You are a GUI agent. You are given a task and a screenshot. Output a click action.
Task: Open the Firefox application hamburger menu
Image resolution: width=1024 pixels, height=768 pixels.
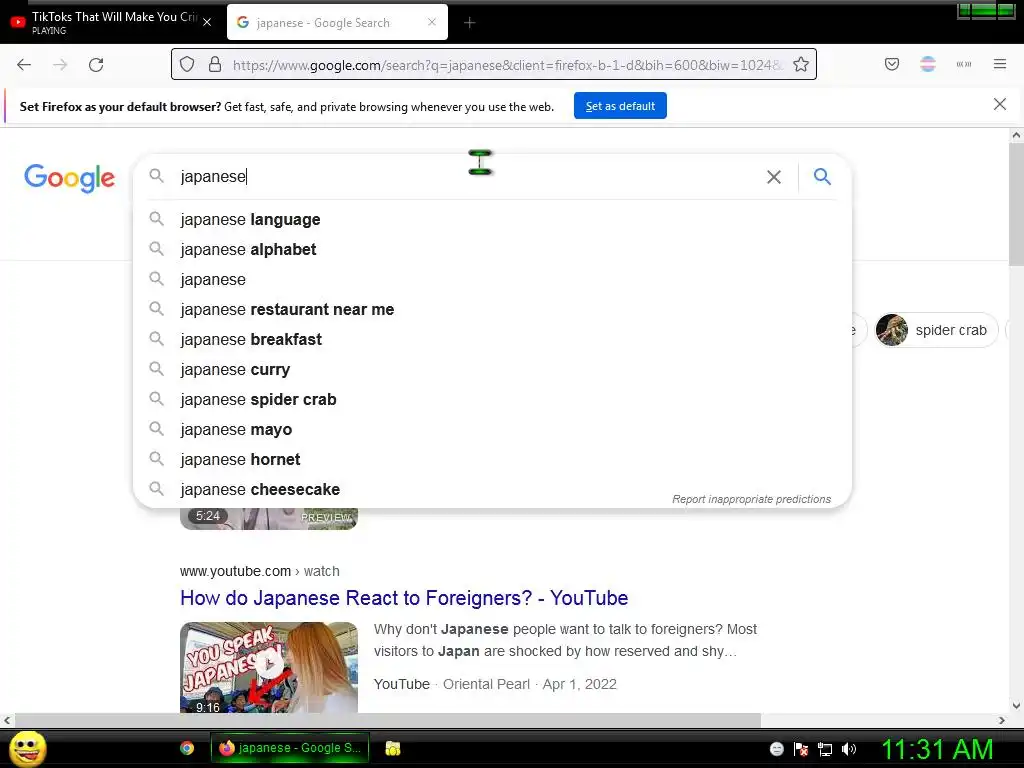[1000, 64]
